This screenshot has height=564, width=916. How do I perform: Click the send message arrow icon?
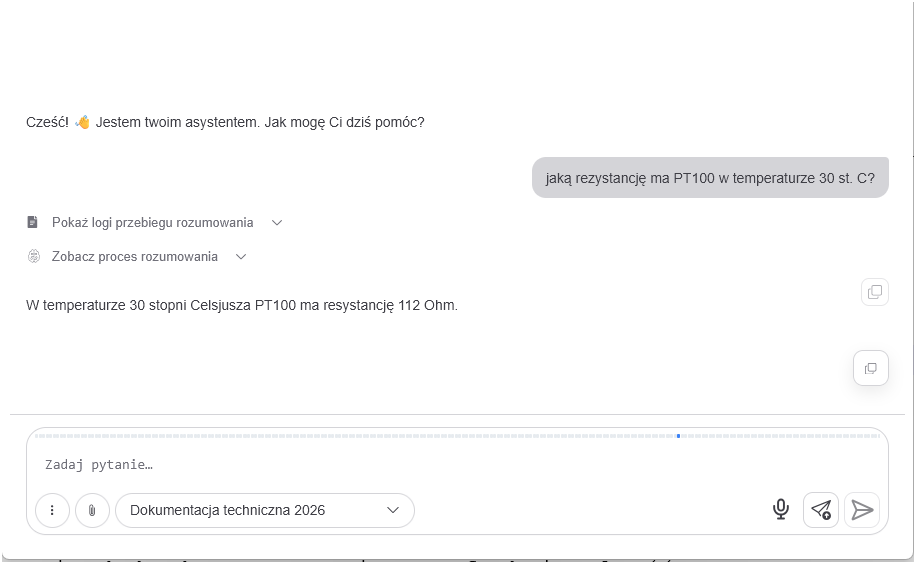coord(862,510)
